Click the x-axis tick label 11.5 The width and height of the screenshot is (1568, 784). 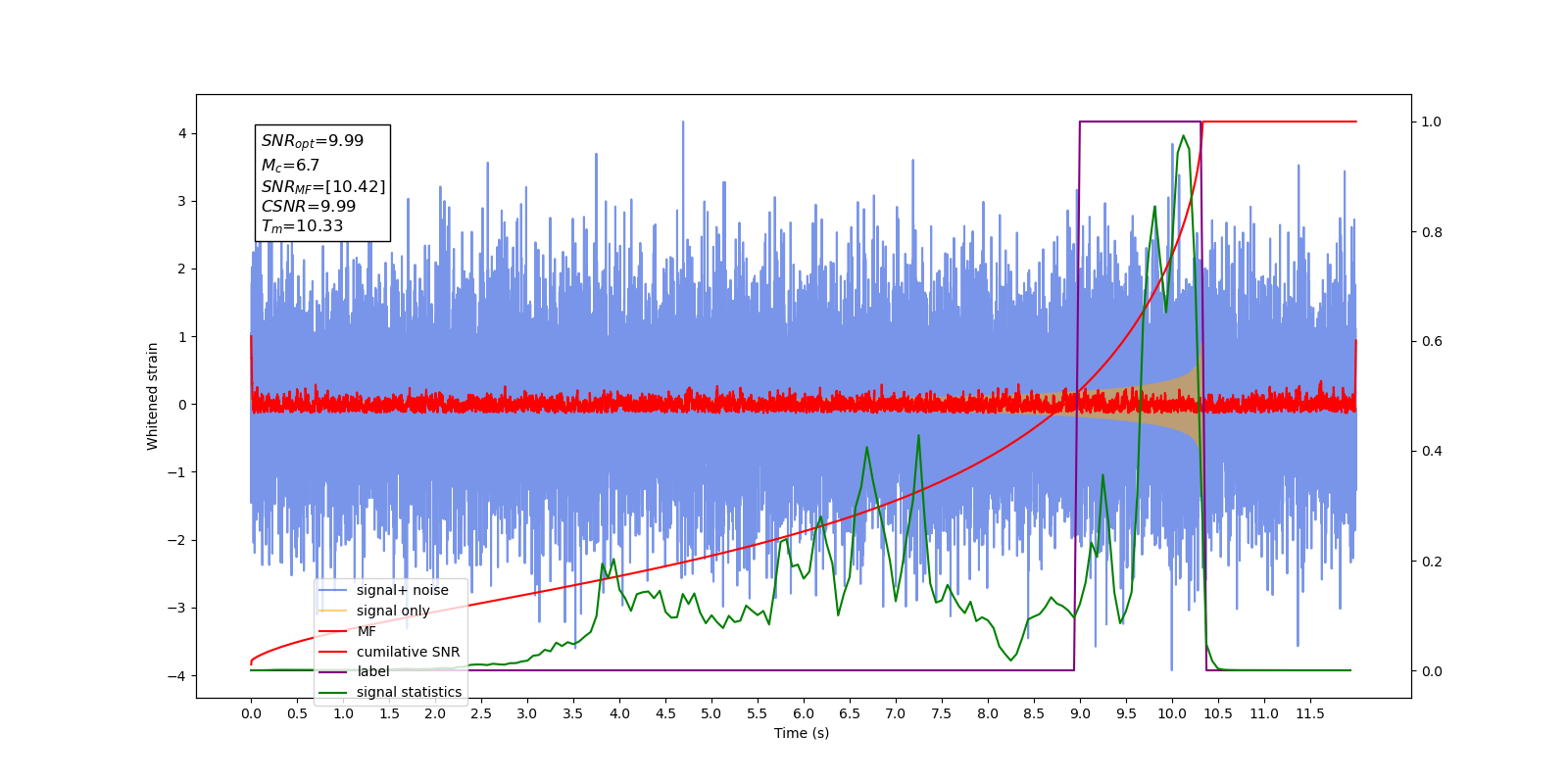click(1310, 713)
